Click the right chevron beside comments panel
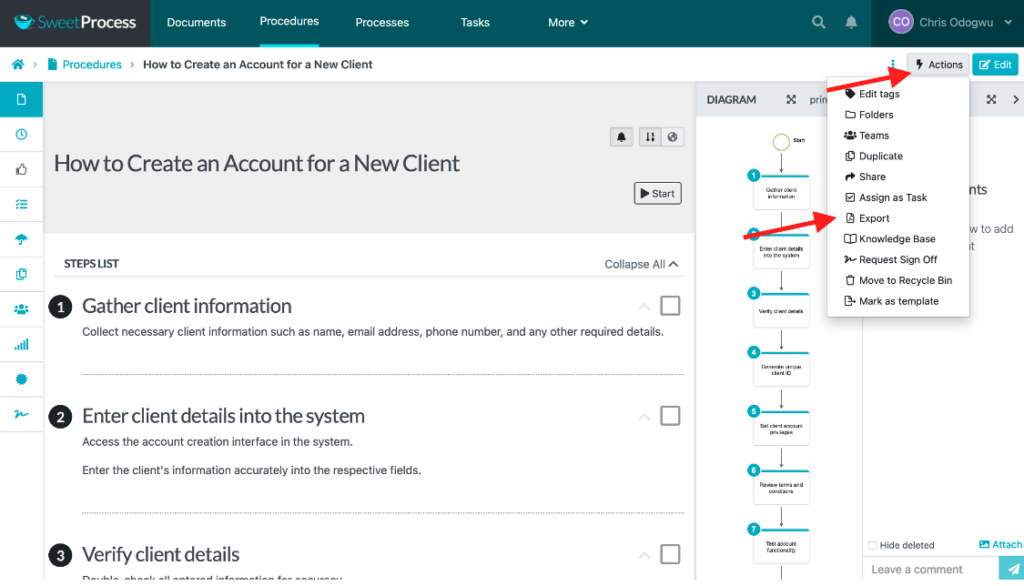 click(x=1016, y=99)
